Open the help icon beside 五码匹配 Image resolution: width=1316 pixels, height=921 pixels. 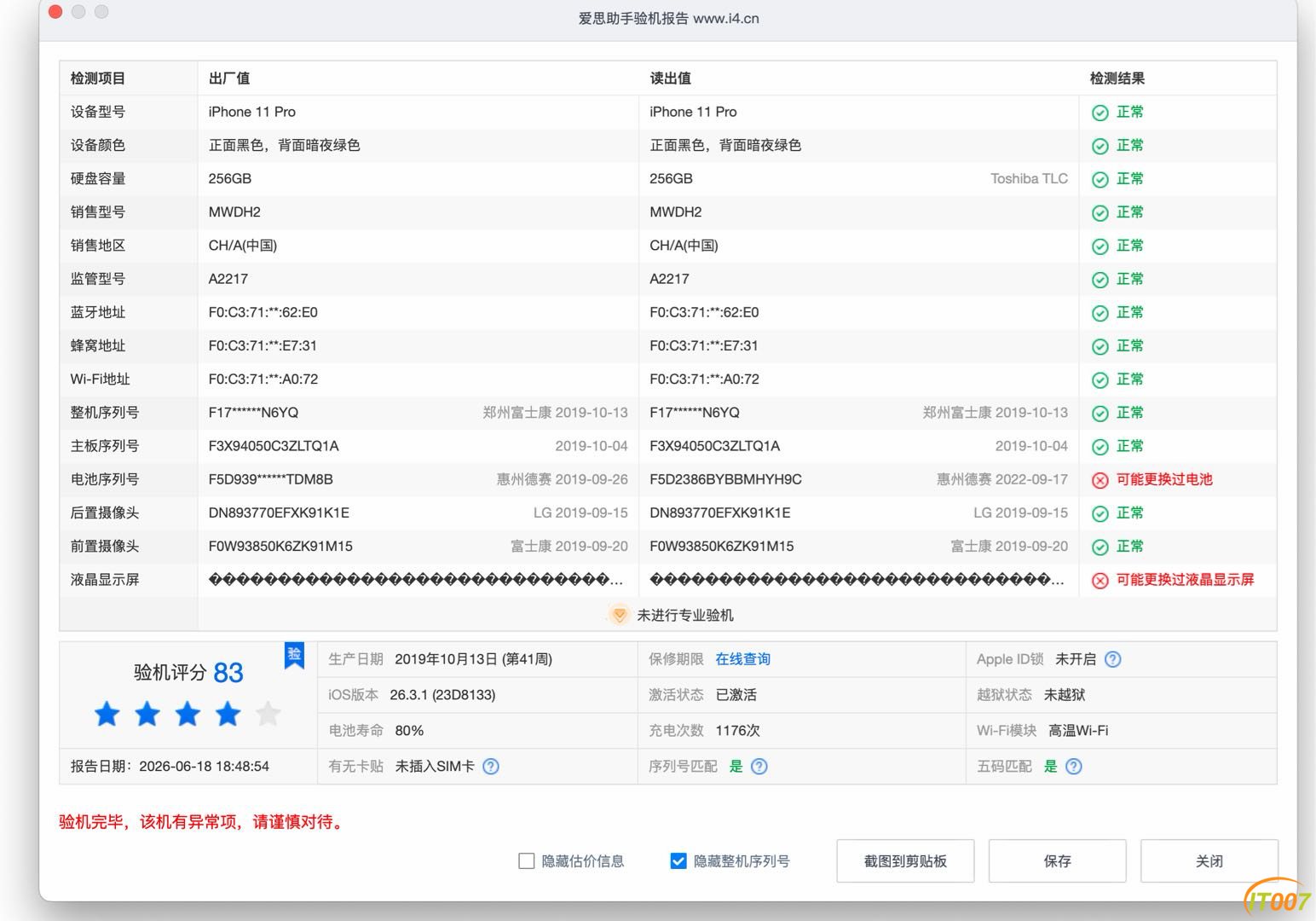[x=1074, y=767]
